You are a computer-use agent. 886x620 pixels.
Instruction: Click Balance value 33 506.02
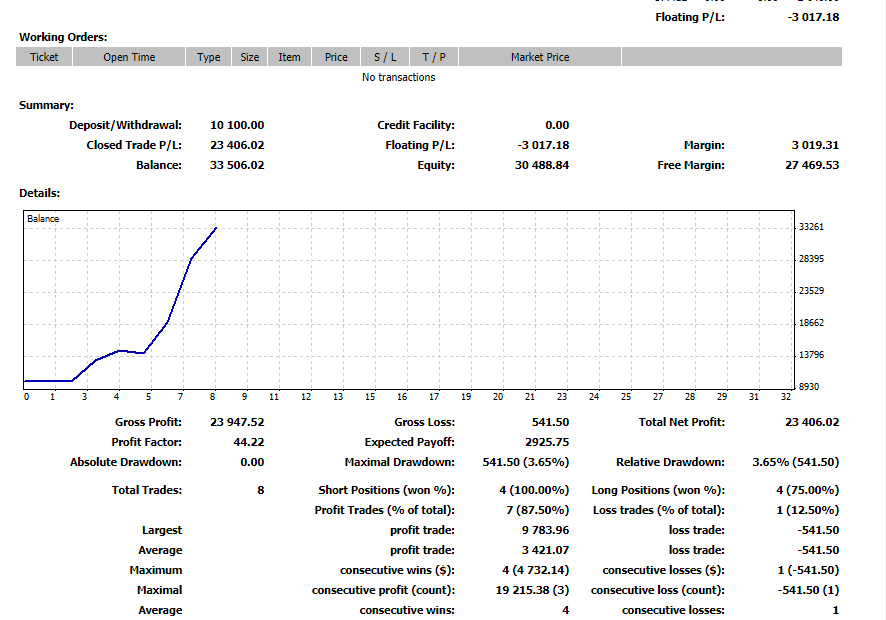pyautogui.click(x=237, y=166)
